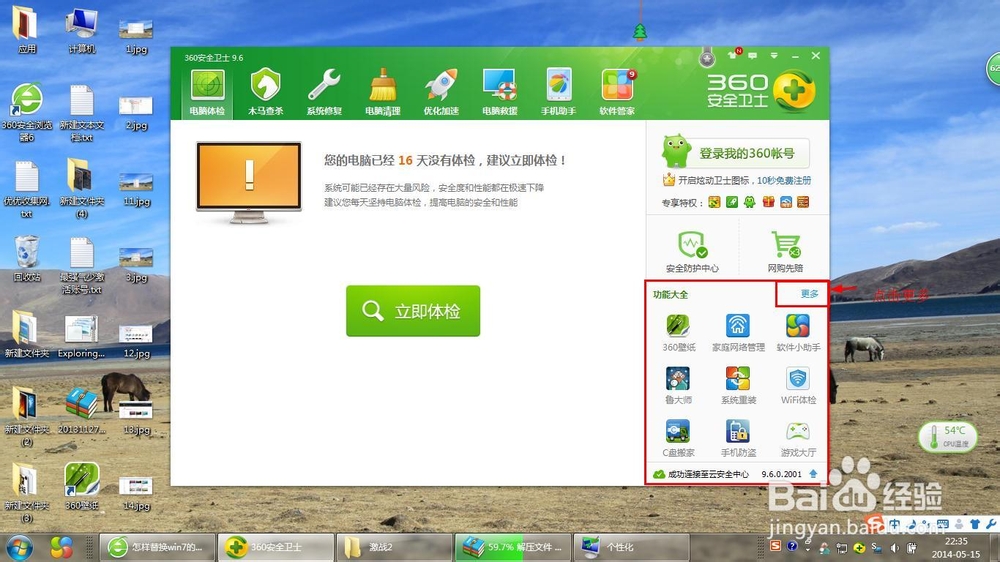Select the 360壁纸 desktop shortcut
1000x562 pixels.
tap(82, 487)
